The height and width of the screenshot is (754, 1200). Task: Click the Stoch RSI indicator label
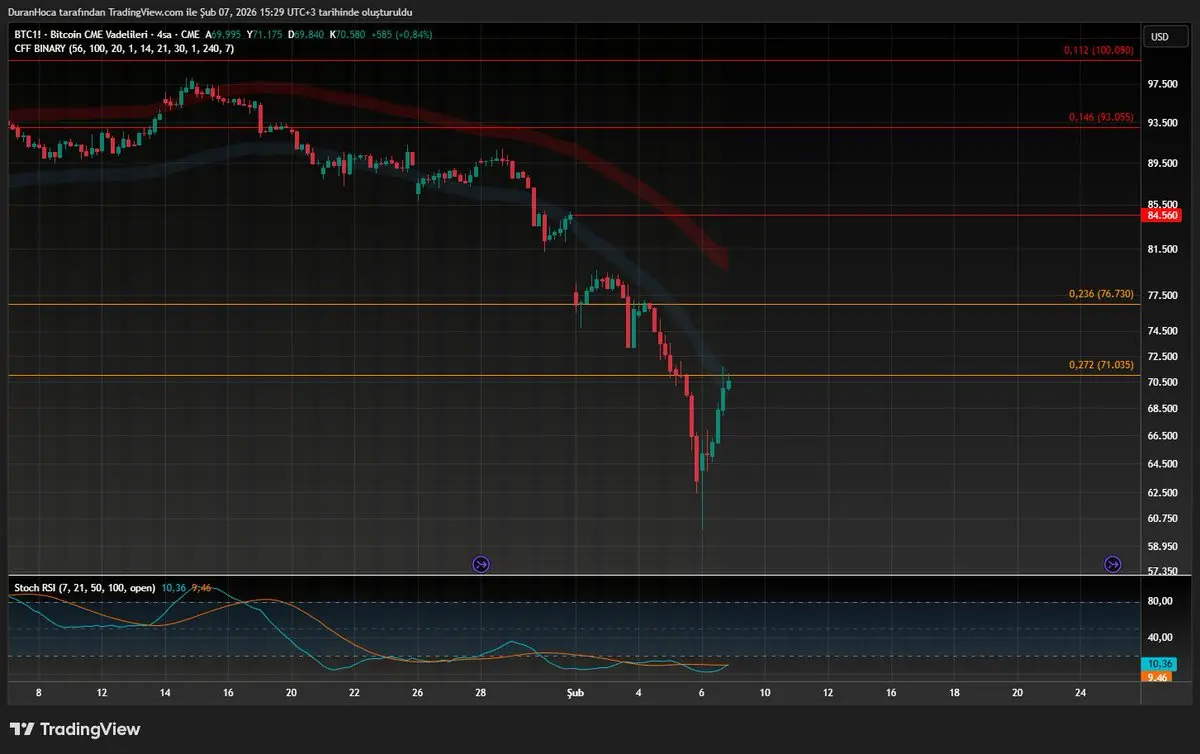pos(84,588)
